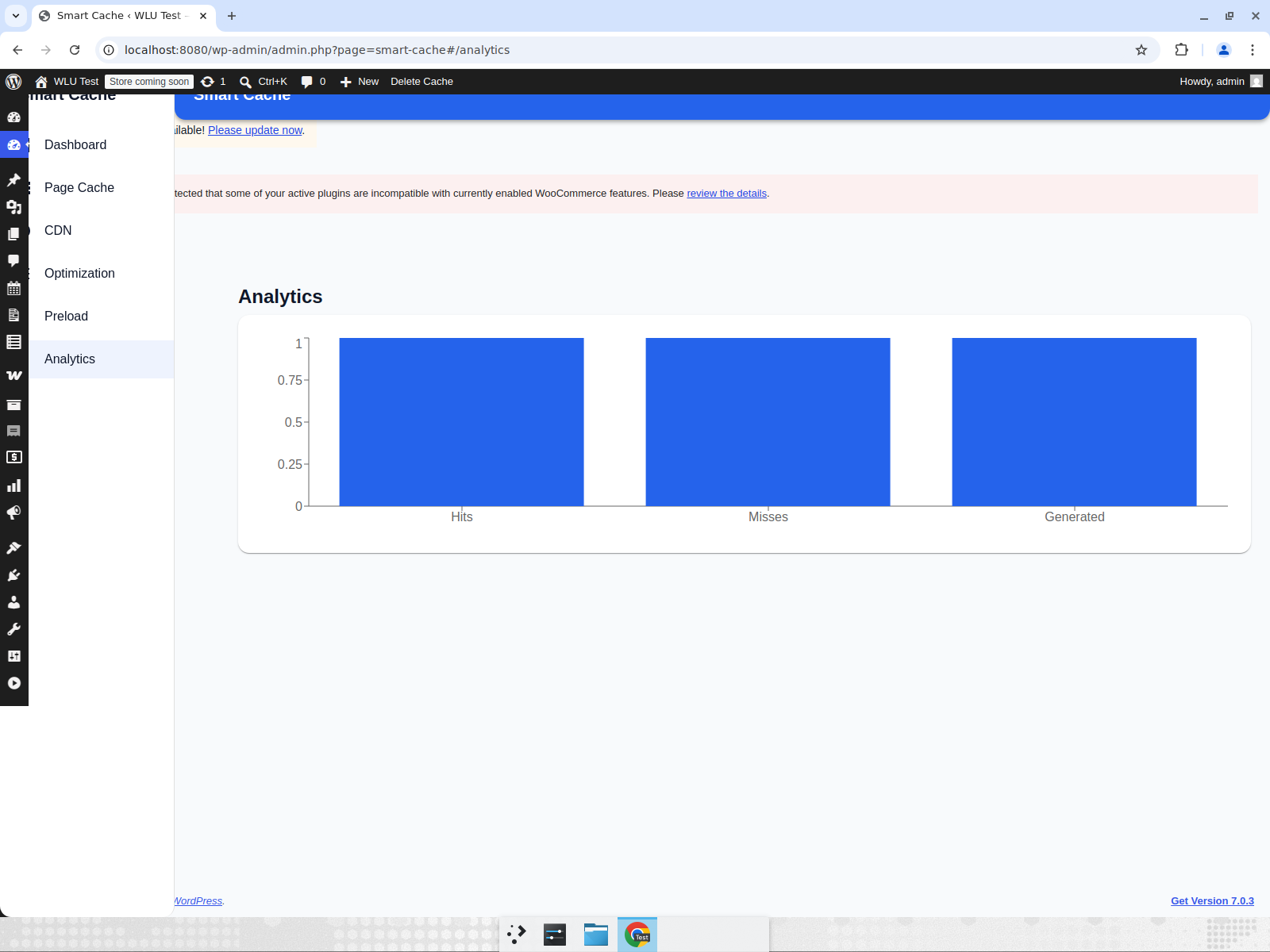Follow the Please update now link
Screen dimensions: 1270x952
[255, 130]
